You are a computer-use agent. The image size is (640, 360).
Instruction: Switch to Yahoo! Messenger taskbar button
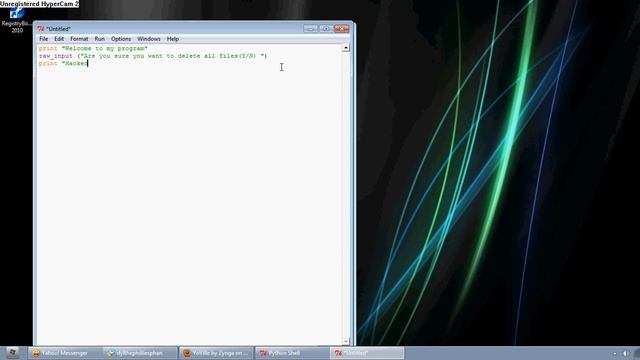pos(64,353)
